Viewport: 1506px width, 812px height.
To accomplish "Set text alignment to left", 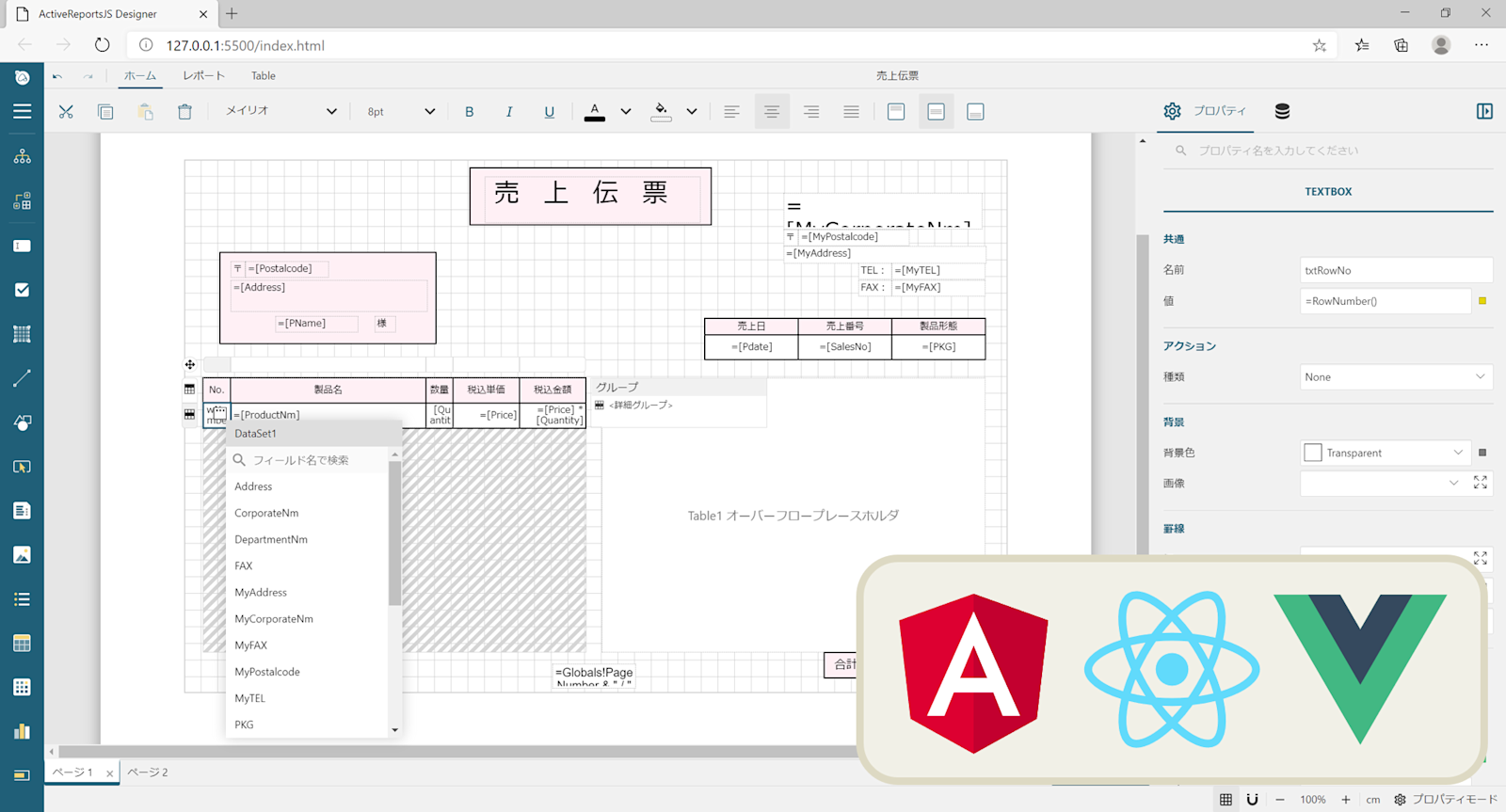I will pyautogui.click(x=731, y=112).
